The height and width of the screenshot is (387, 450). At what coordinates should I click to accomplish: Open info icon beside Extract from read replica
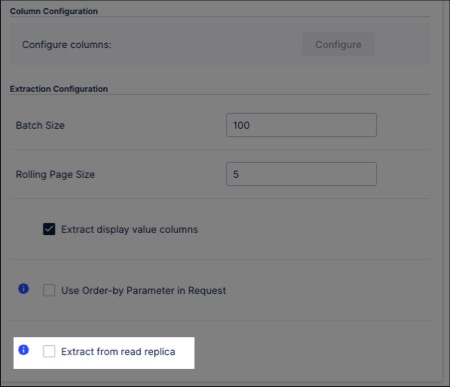click(23, 350)
